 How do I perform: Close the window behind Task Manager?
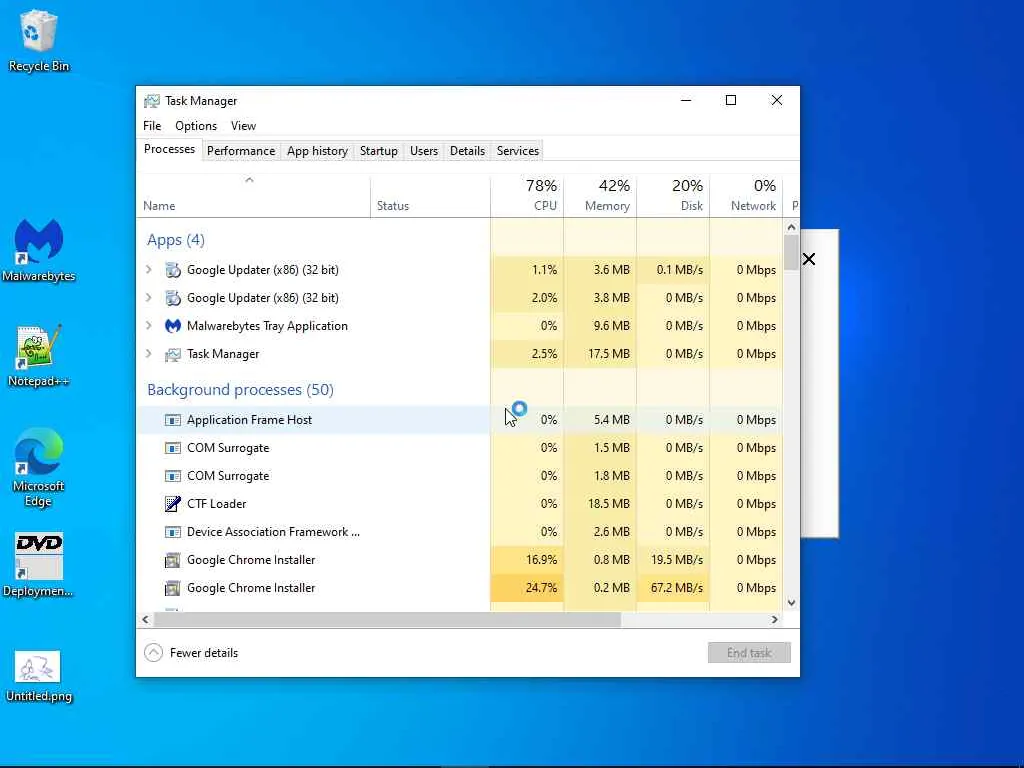tap(808, 259)
